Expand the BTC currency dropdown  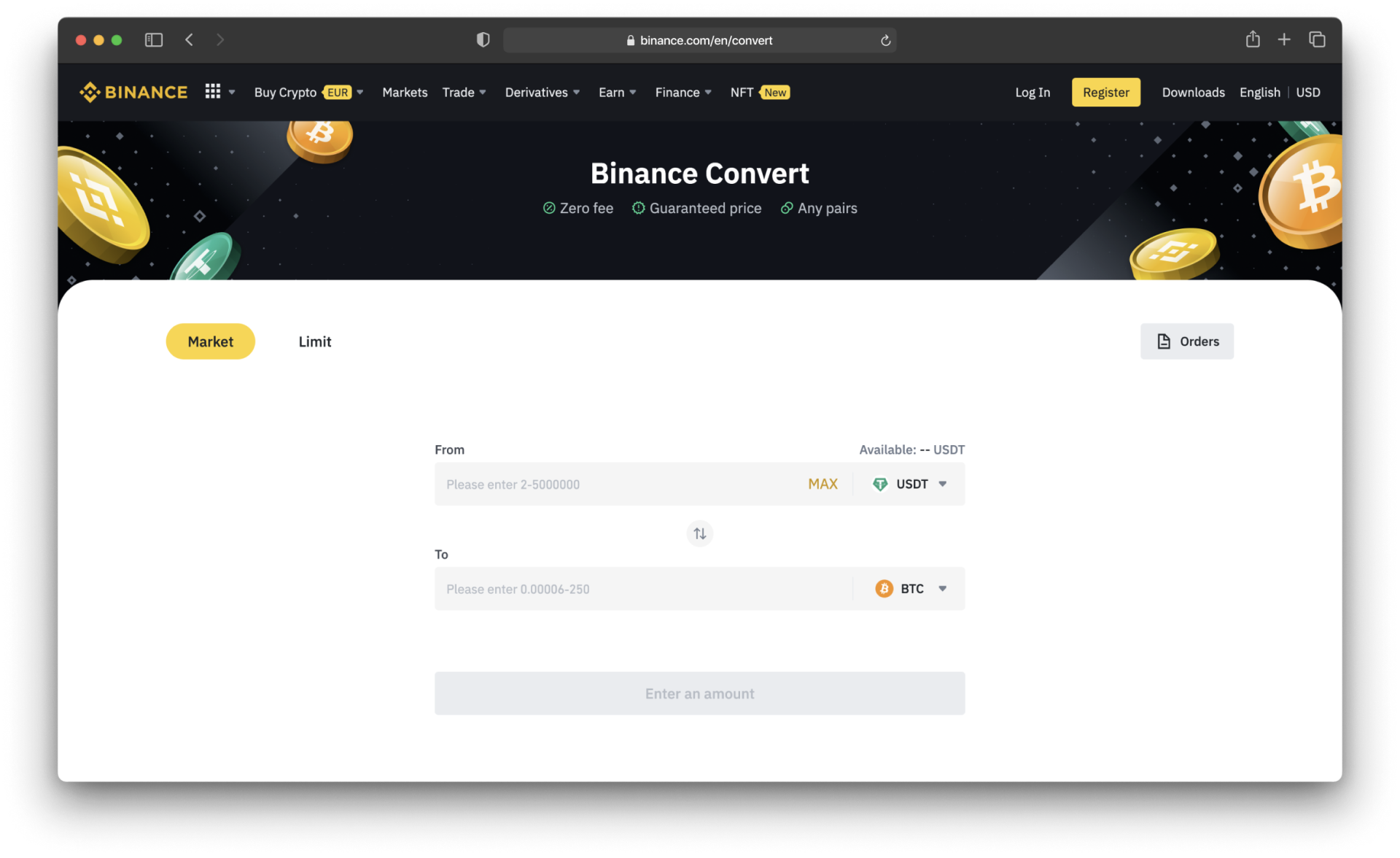pos(911,589)
